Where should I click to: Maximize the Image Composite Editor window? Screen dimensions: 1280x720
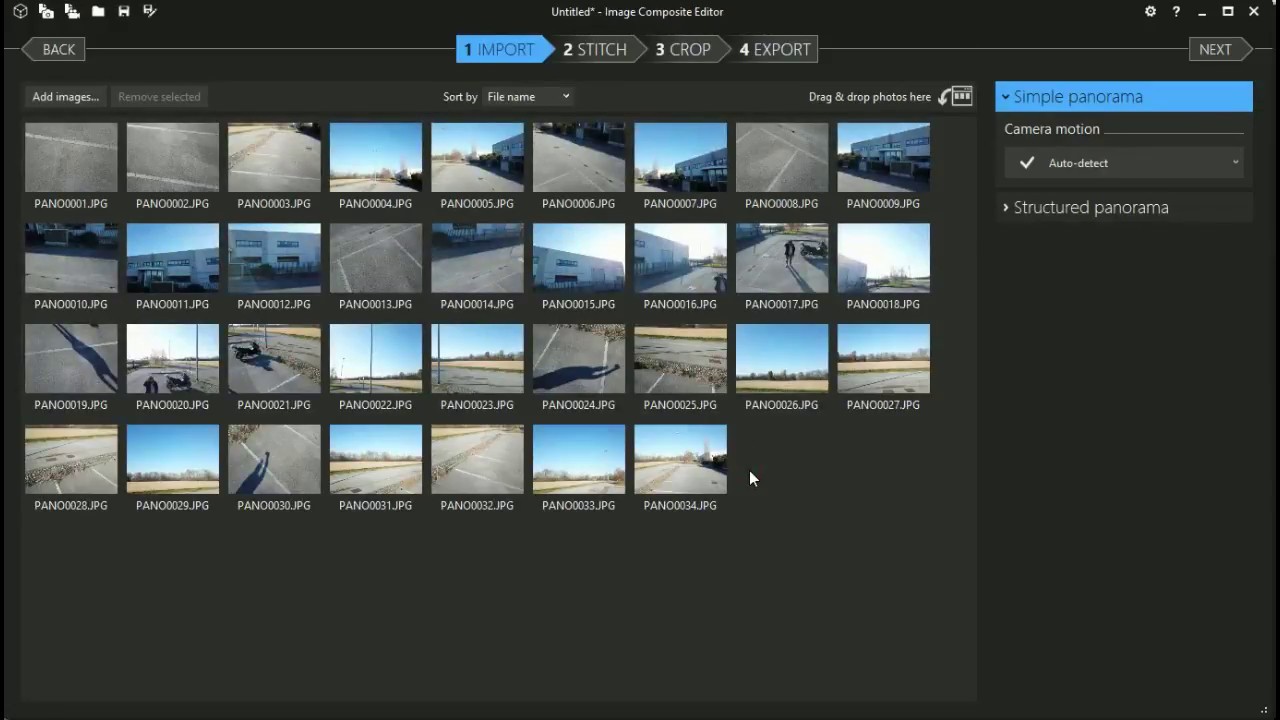(1228, 11)
